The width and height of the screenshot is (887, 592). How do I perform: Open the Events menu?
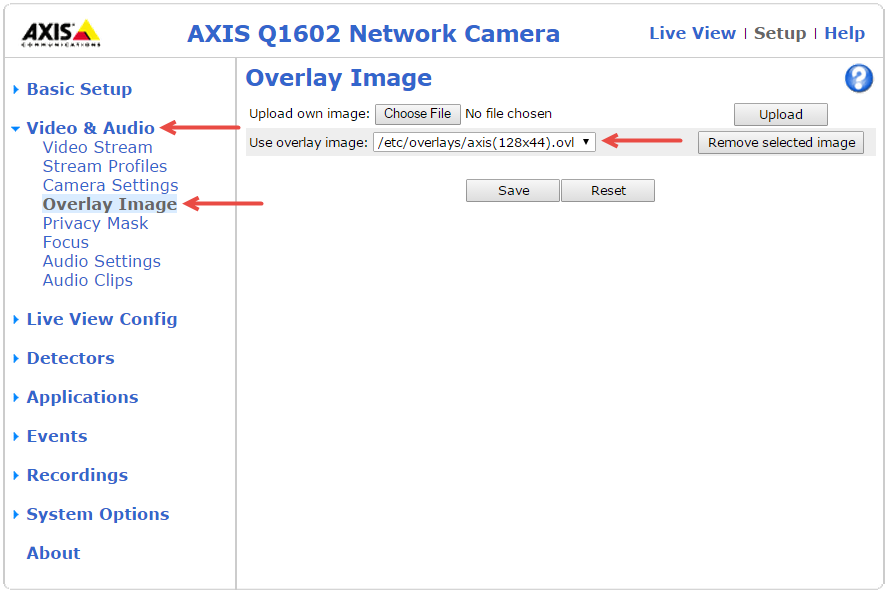[57, 437]
